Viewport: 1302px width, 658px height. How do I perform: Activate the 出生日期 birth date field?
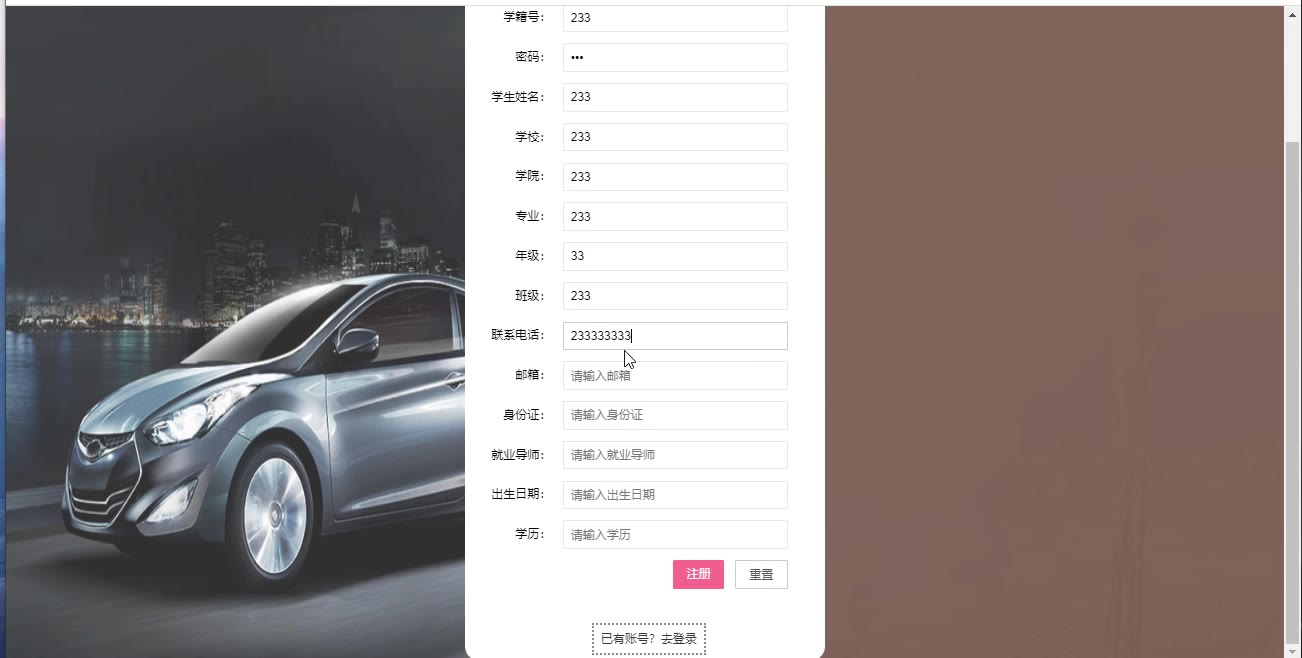click(x=675, y=495)
